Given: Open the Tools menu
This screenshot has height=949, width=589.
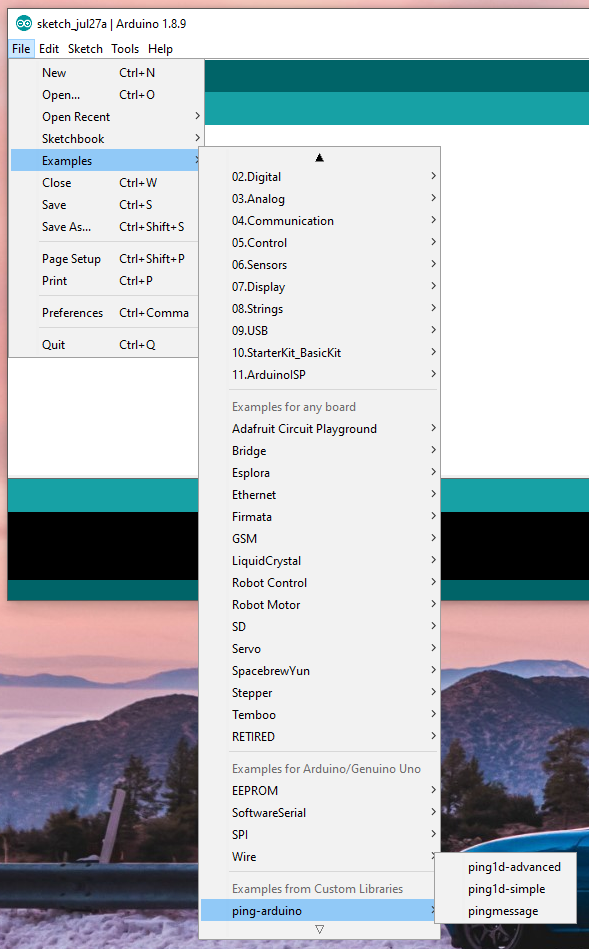Looking at the screenshot, I should tap(125, 49).
